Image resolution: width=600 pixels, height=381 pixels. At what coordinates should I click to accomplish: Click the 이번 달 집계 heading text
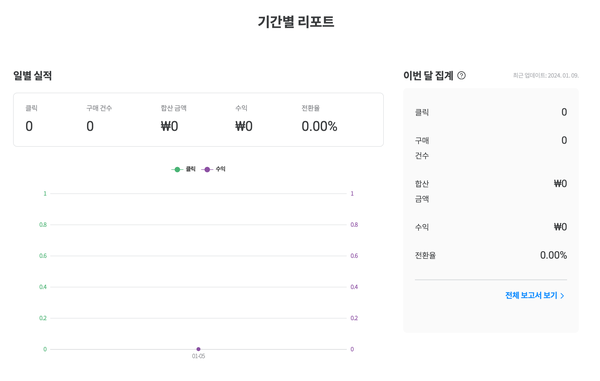(428, 75)
